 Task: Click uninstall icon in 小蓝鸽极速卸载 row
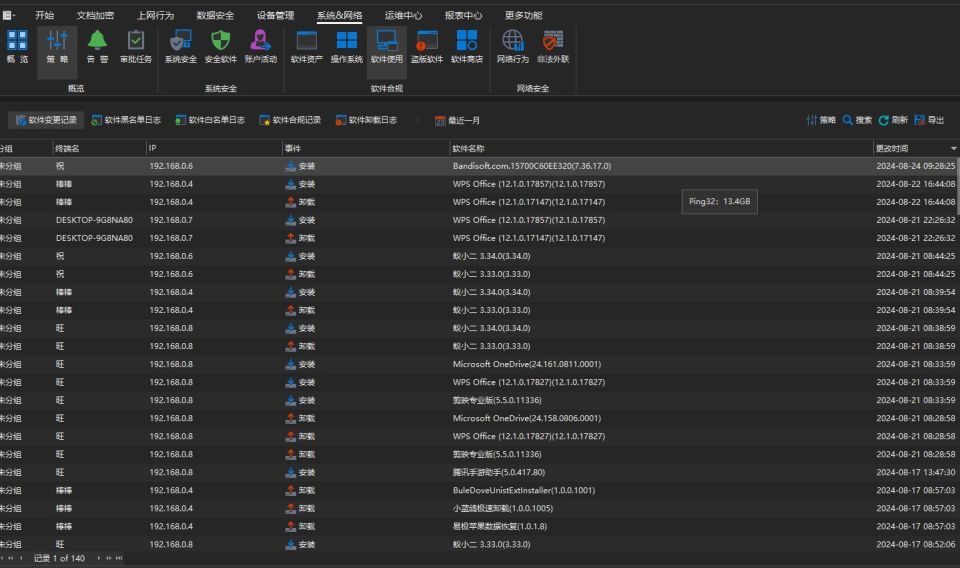tap(291, 509)
